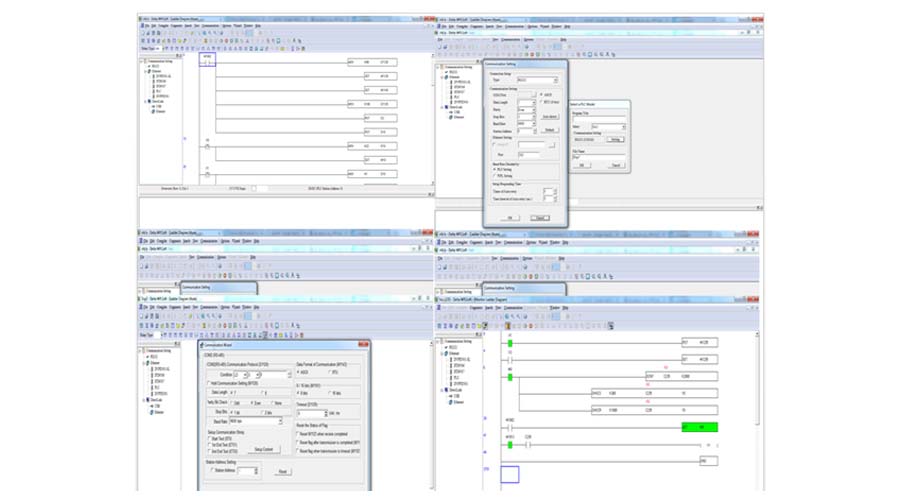Click the empty blue cursor cell in monitor window

pyautogui.click(x=510, y=474)
